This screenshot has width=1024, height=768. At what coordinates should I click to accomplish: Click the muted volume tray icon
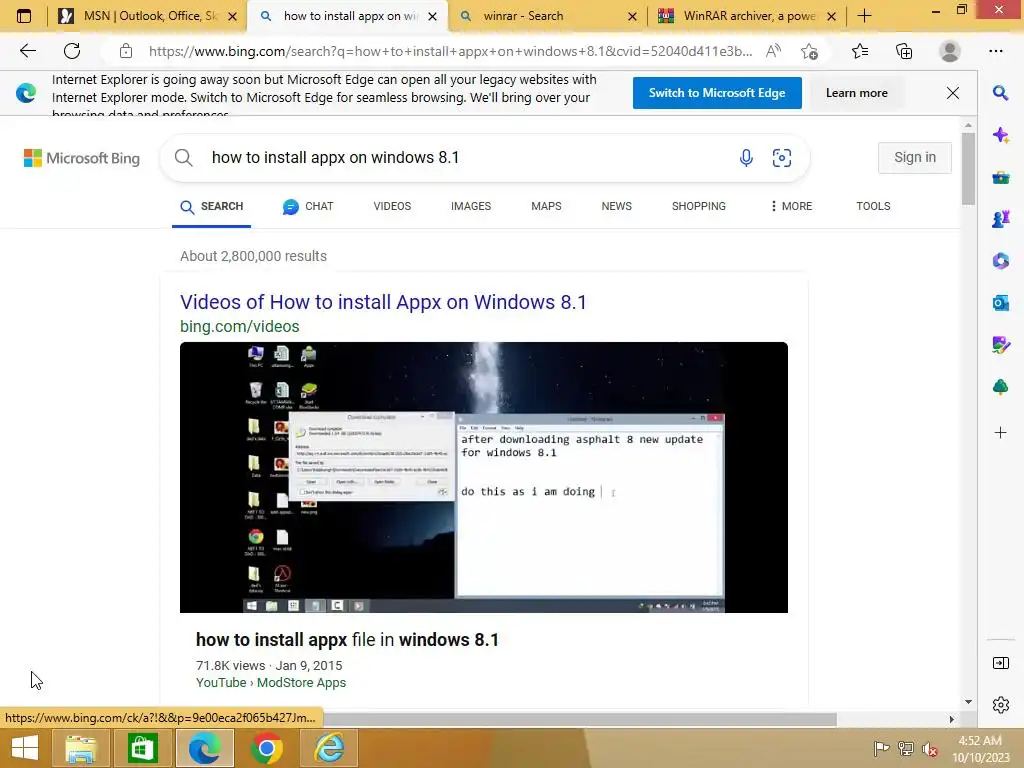(x=930, y=749)
